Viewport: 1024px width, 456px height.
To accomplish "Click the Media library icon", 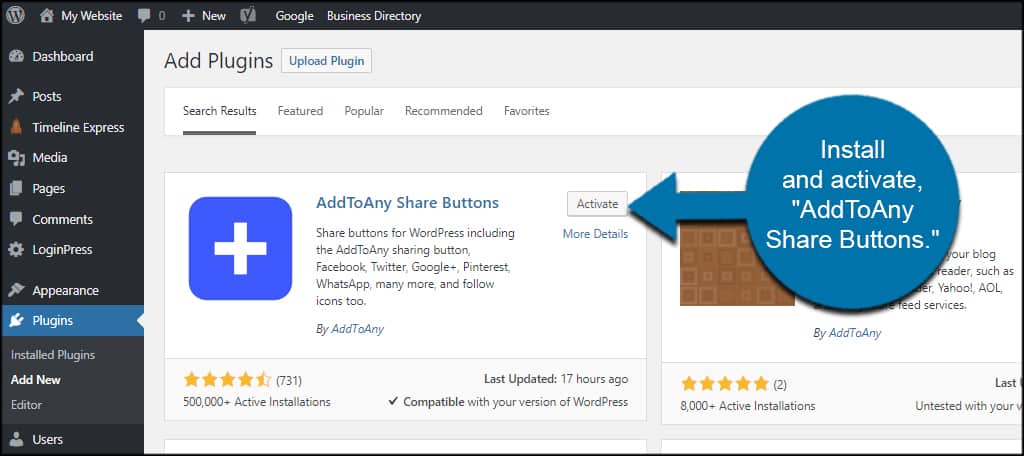I will coord(16,157).
